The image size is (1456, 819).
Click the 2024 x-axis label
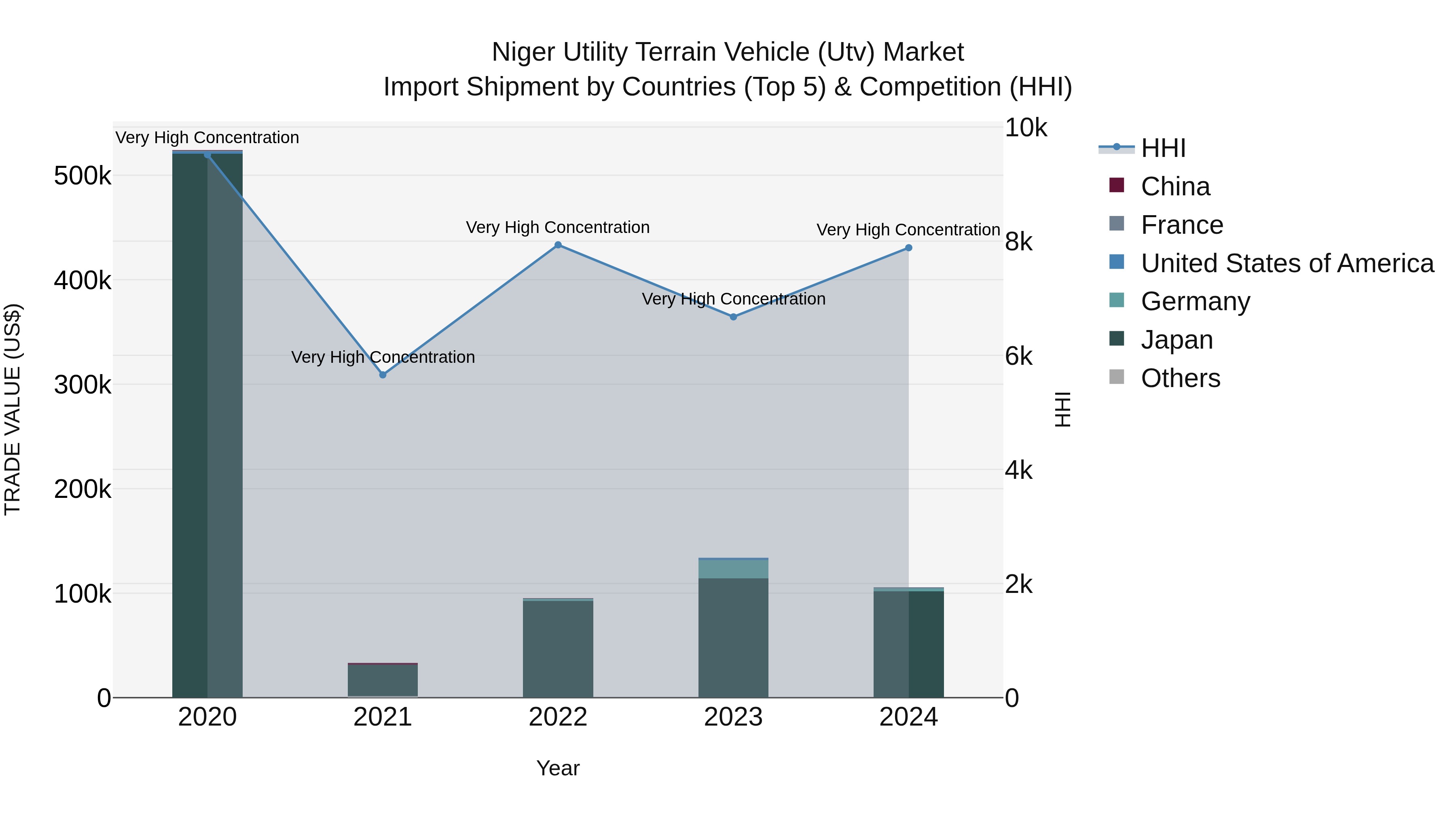coord(908,717)
